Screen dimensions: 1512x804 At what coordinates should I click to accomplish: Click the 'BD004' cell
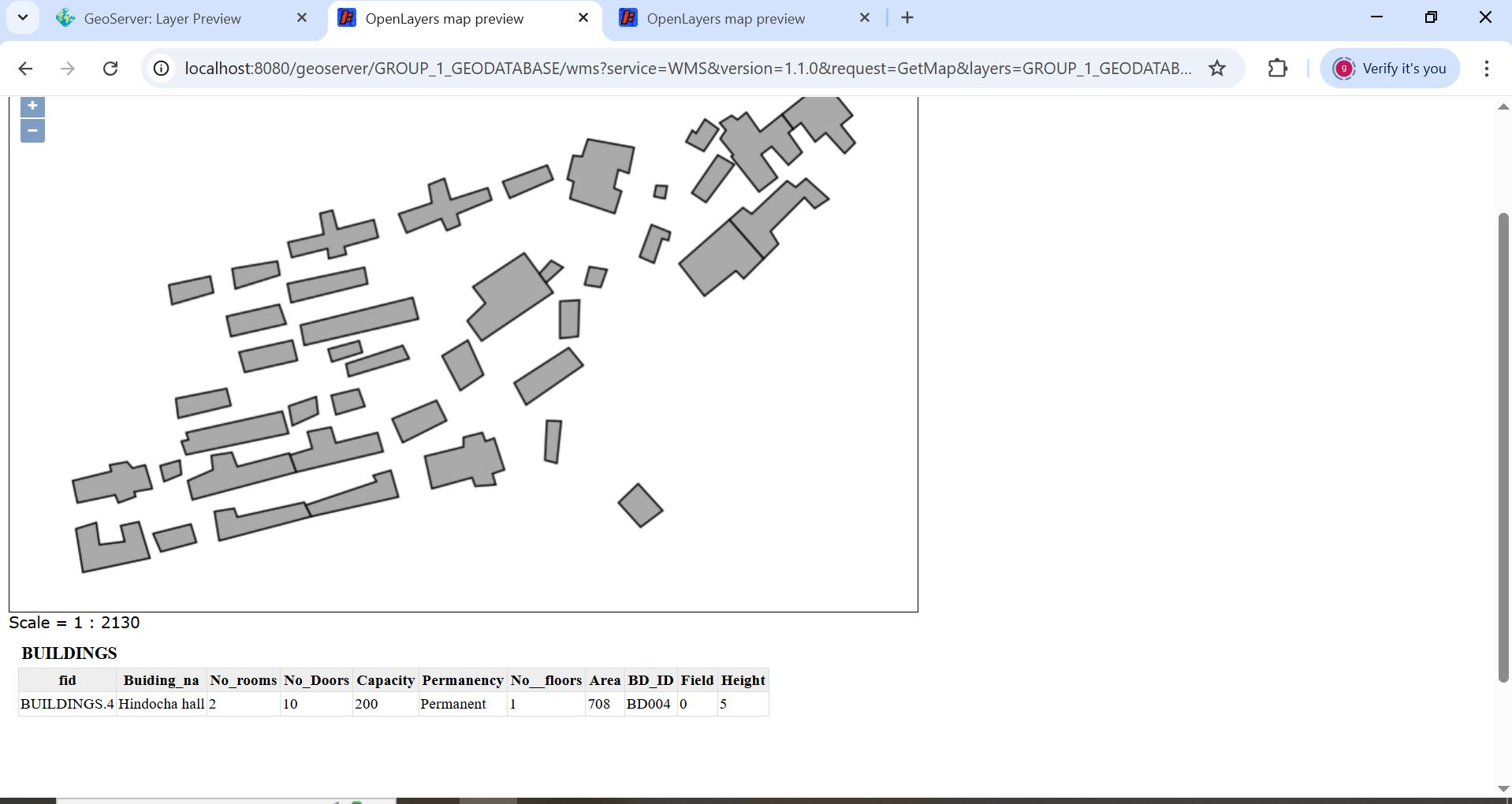650,704
